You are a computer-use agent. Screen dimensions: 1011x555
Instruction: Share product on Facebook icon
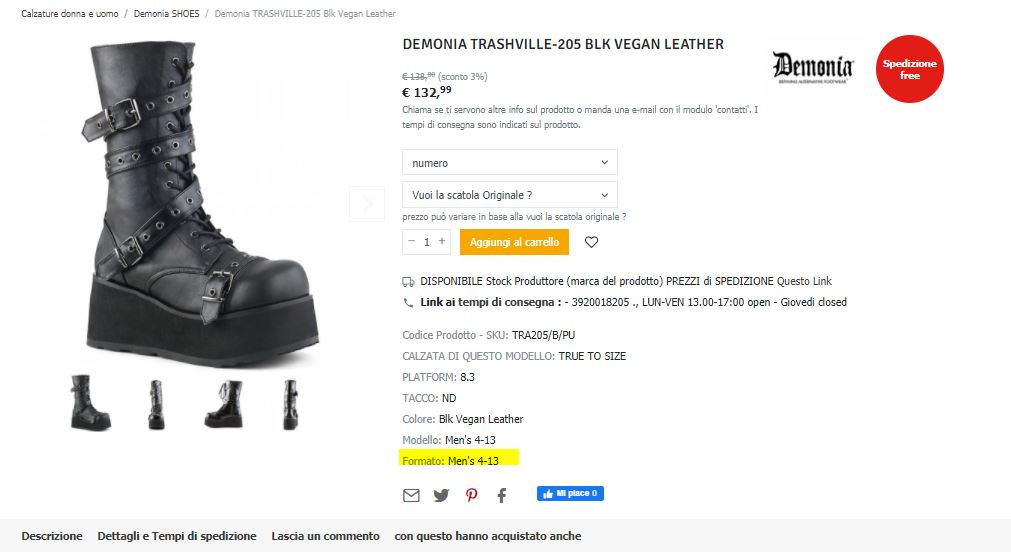click(x=502, y=495)
